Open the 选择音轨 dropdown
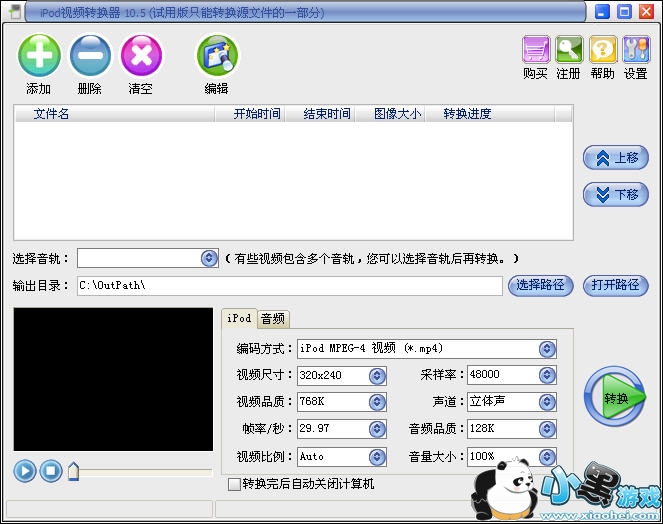Screen dimensions: 663x524 pyautogui.click(x=209, y=258)
